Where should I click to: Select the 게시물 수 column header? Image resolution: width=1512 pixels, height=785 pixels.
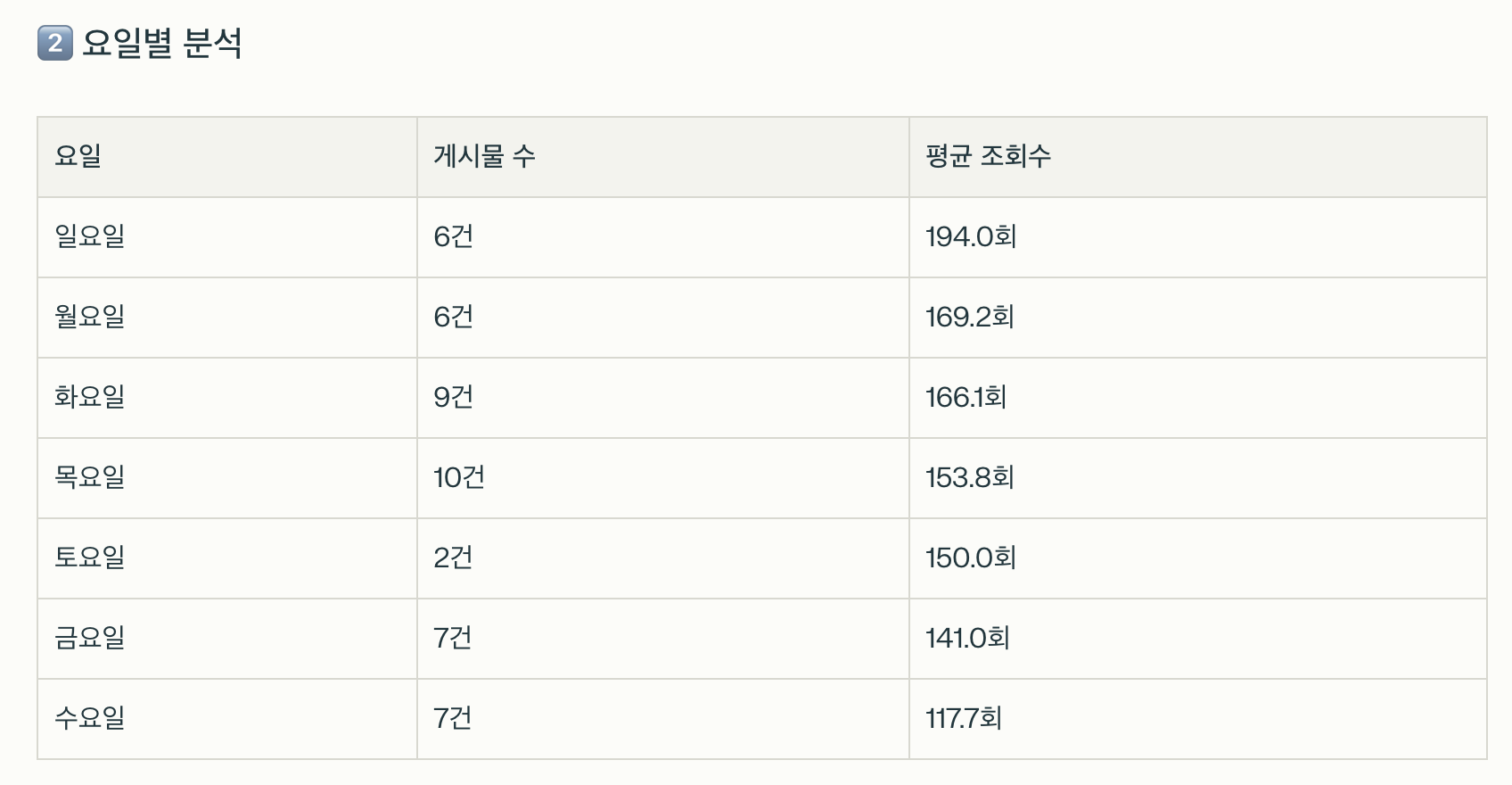484,156
